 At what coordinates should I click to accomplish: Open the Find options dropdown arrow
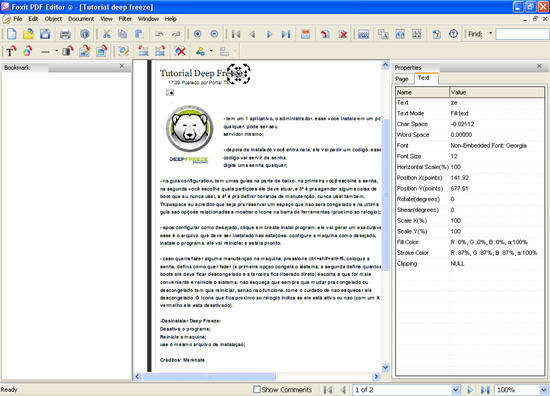(490, 34)
